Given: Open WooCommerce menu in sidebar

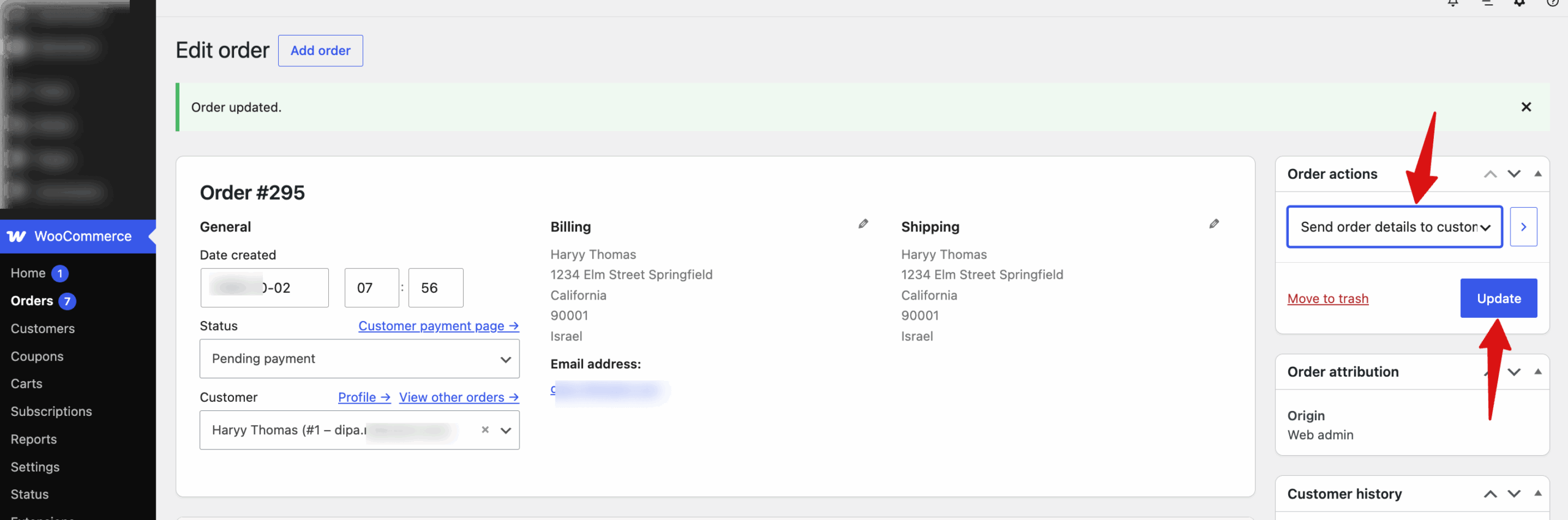Looking at the screenshot, I should [x=78, y=236].
